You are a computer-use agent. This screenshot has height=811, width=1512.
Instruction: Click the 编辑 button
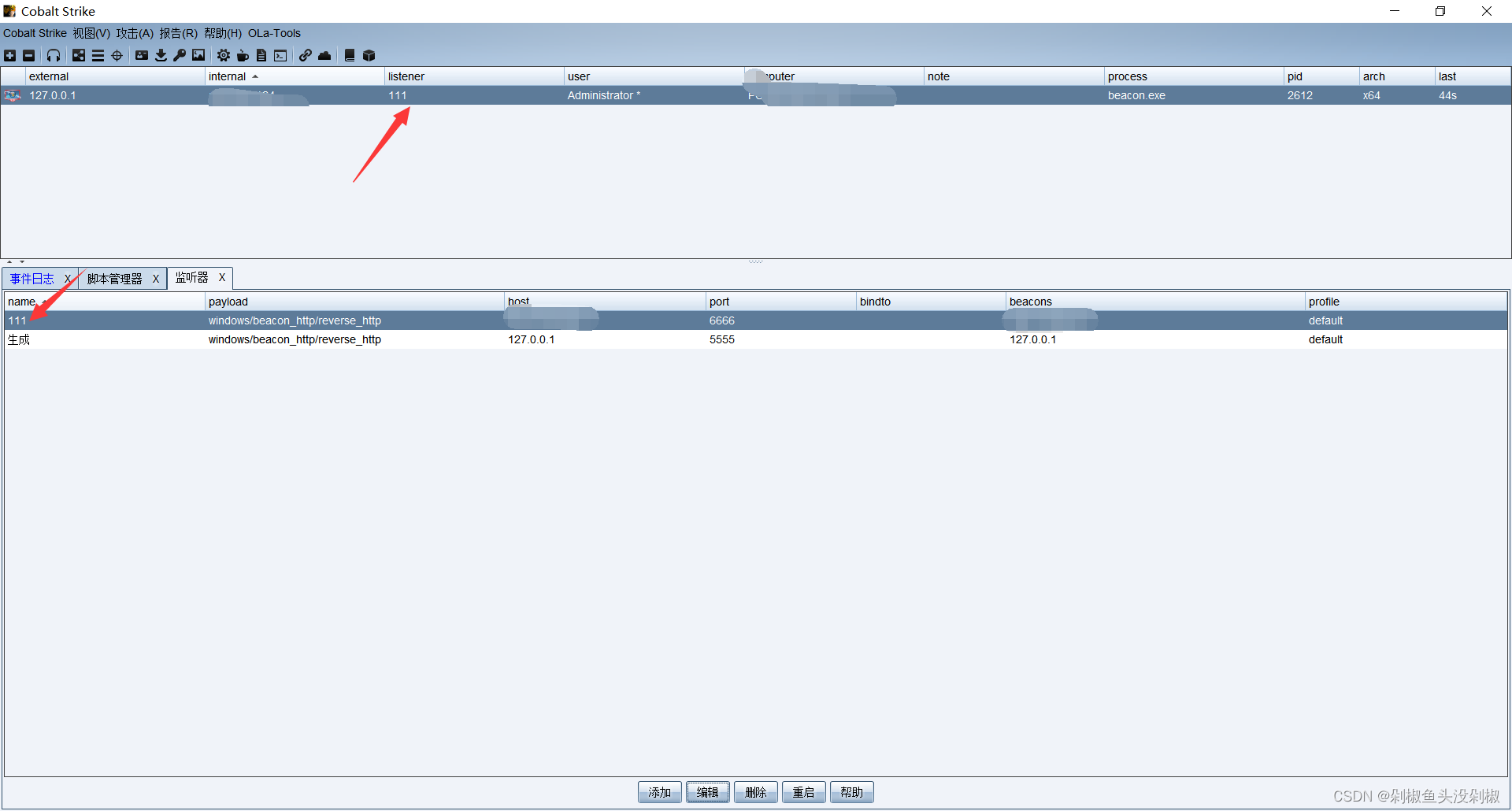(708, 792)
